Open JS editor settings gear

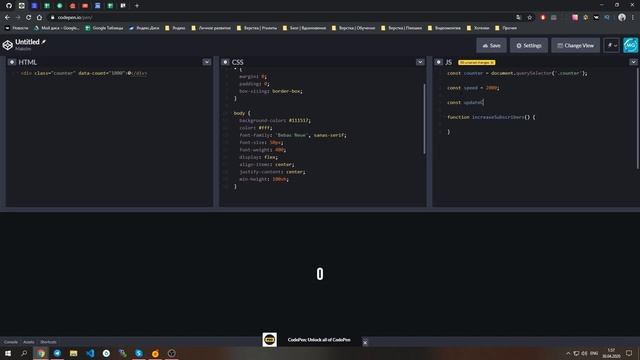click(438, 62)
